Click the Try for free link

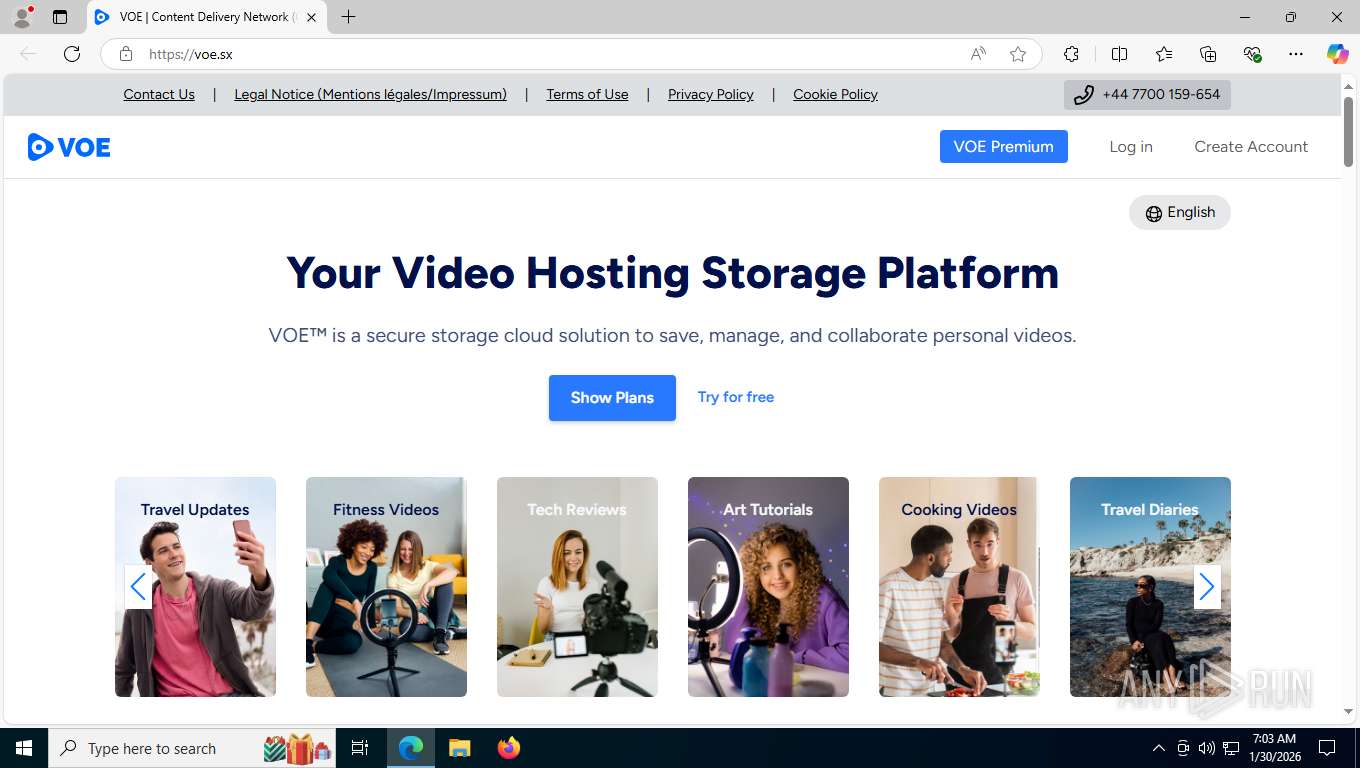coord(736,397)
